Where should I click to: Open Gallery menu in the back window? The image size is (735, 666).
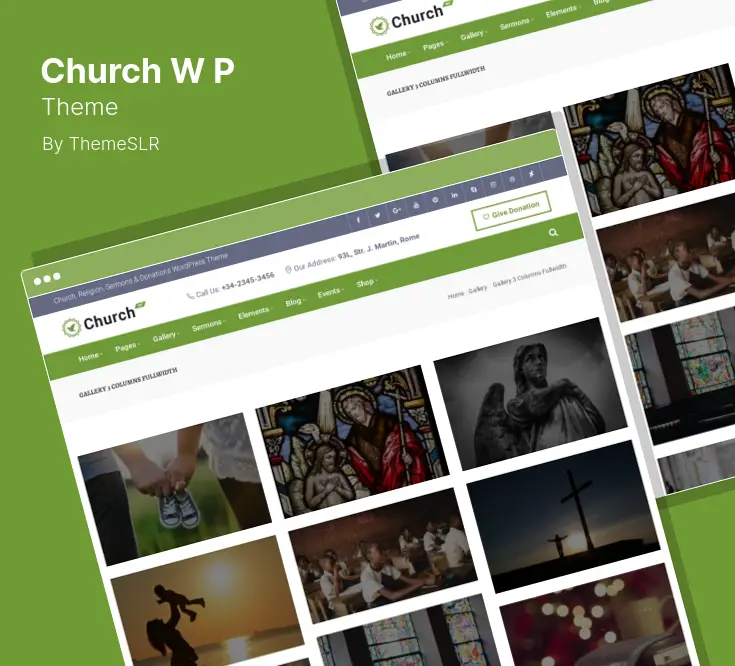coord(473,35)
